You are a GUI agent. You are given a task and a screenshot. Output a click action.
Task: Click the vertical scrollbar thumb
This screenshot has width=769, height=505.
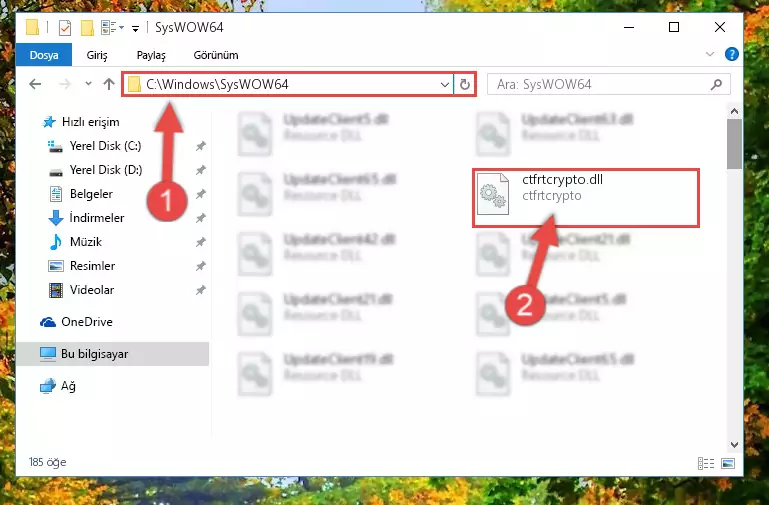coord(734,143)
